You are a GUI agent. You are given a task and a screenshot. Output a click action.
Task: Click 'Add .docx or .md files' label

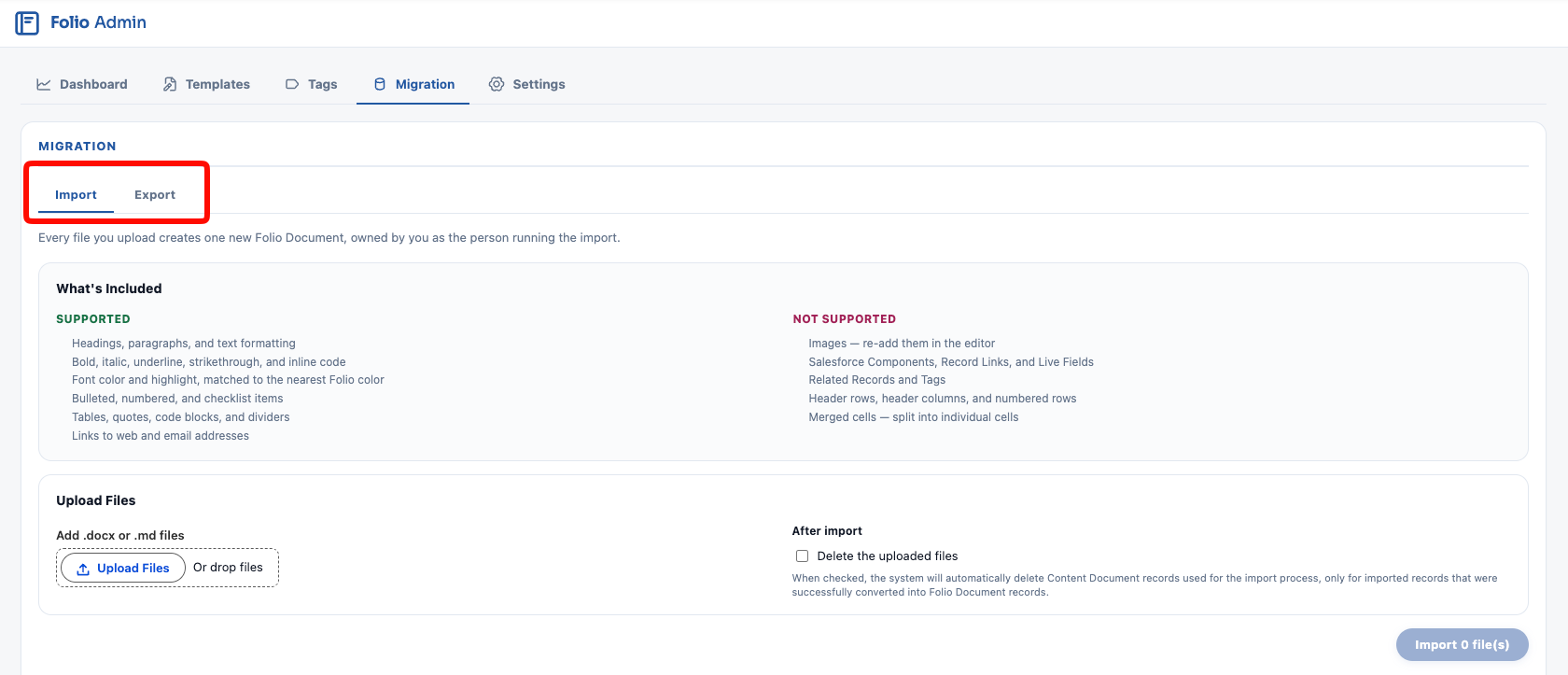pyautogui.click(x=120, y=536)
